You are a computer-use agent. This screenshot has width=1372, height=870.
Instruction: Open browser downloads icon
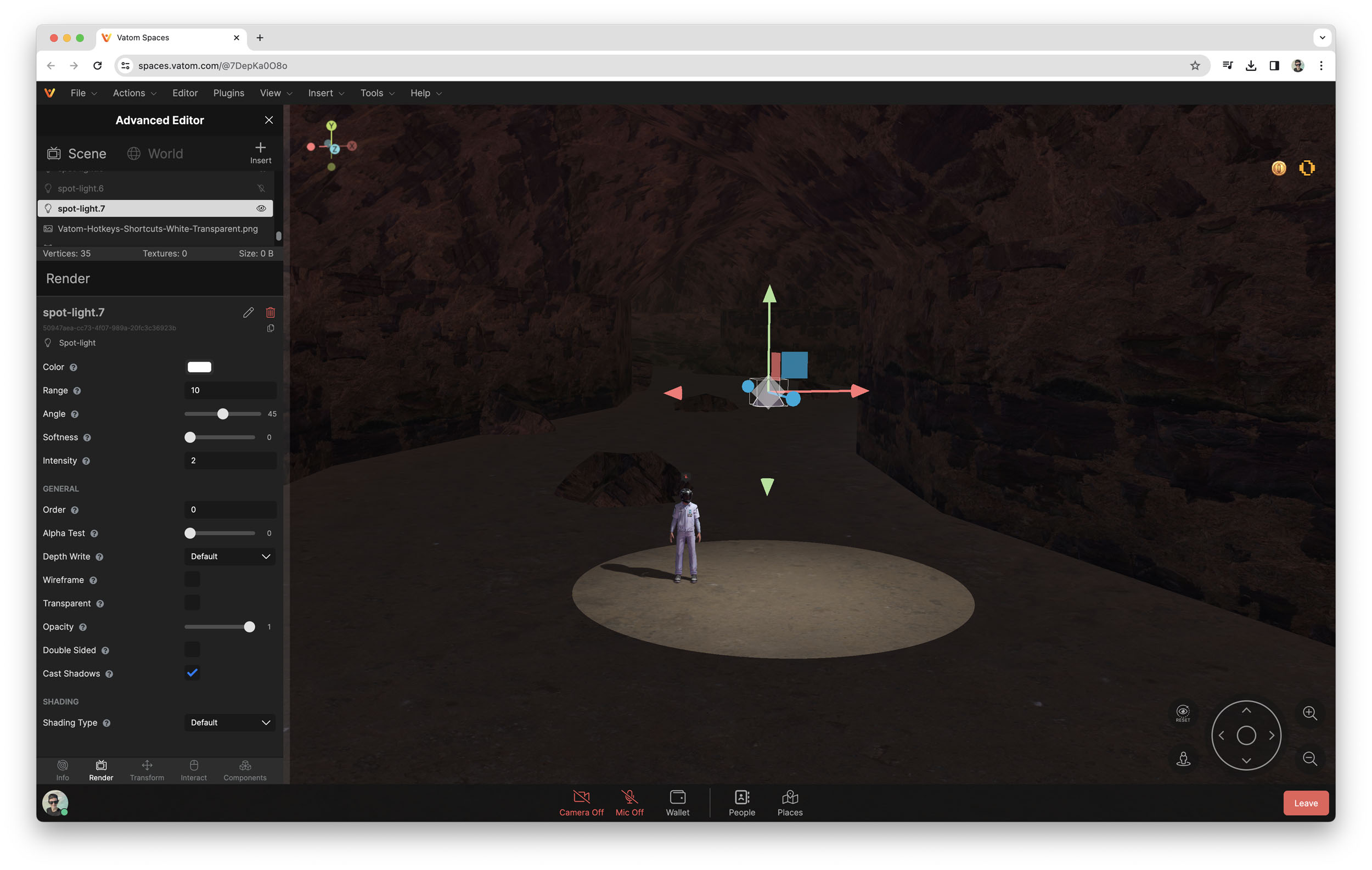1251,65
